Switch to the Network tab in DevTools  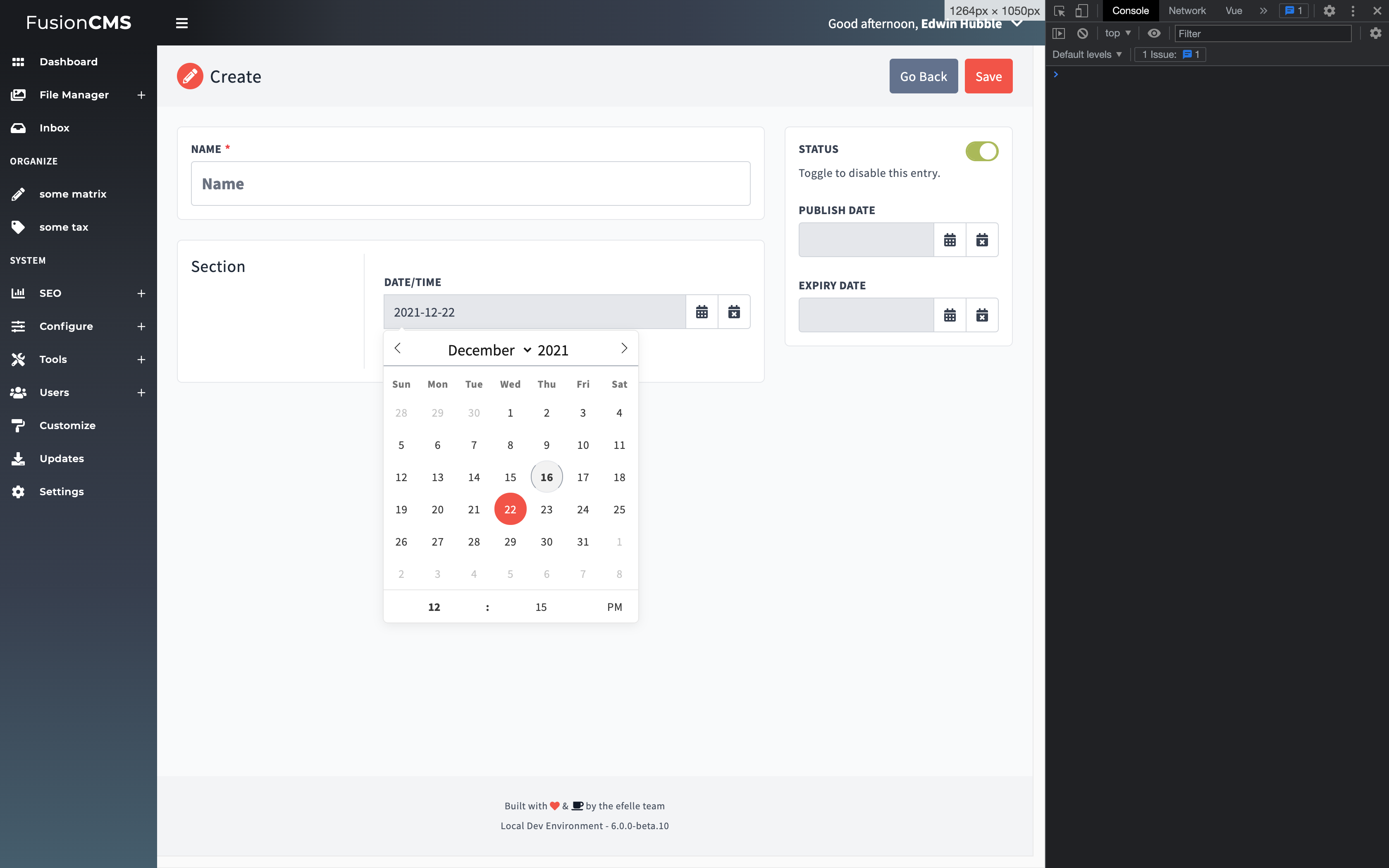point(1187,10)
